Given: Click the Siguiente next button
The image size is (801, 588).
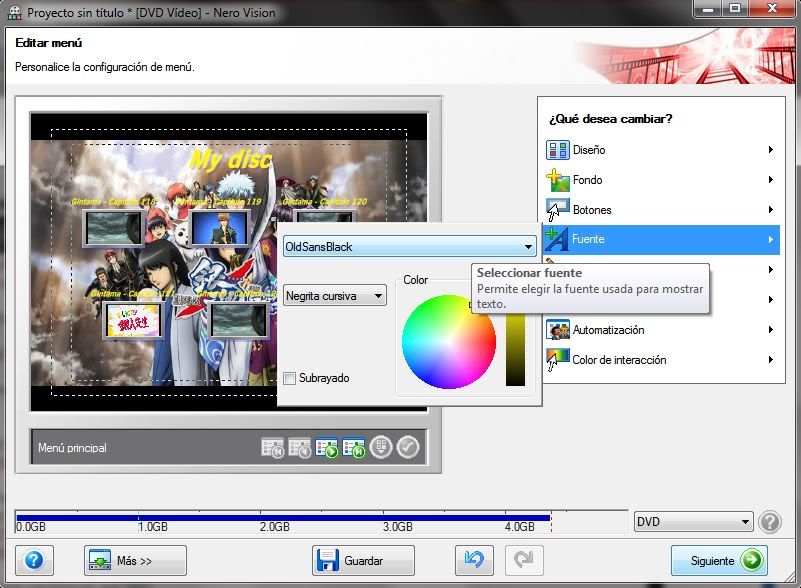Looking at the screenshot, I should coord(719,560).
